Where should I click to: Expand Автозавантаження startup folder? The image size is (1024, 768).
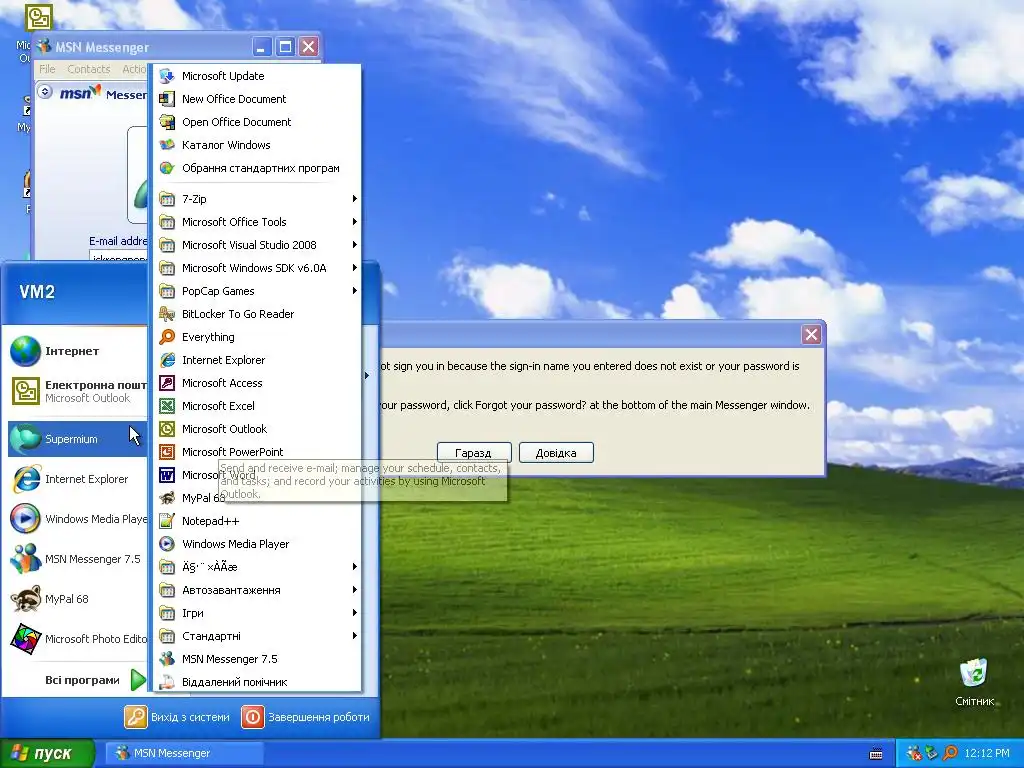click(x=258, y=590)
